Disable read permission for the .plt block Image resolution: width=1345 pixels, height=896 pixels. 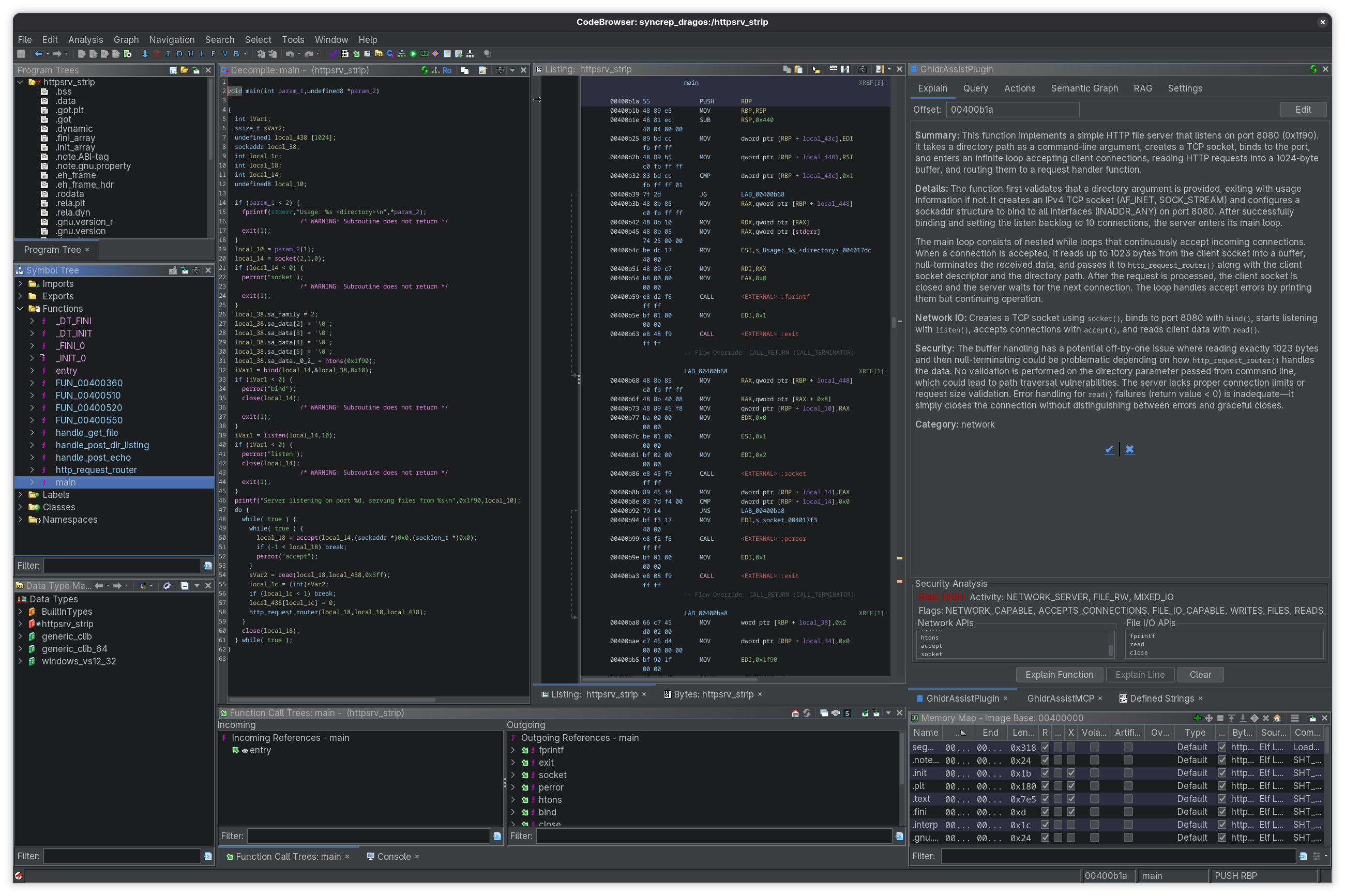pos(1046,786)
